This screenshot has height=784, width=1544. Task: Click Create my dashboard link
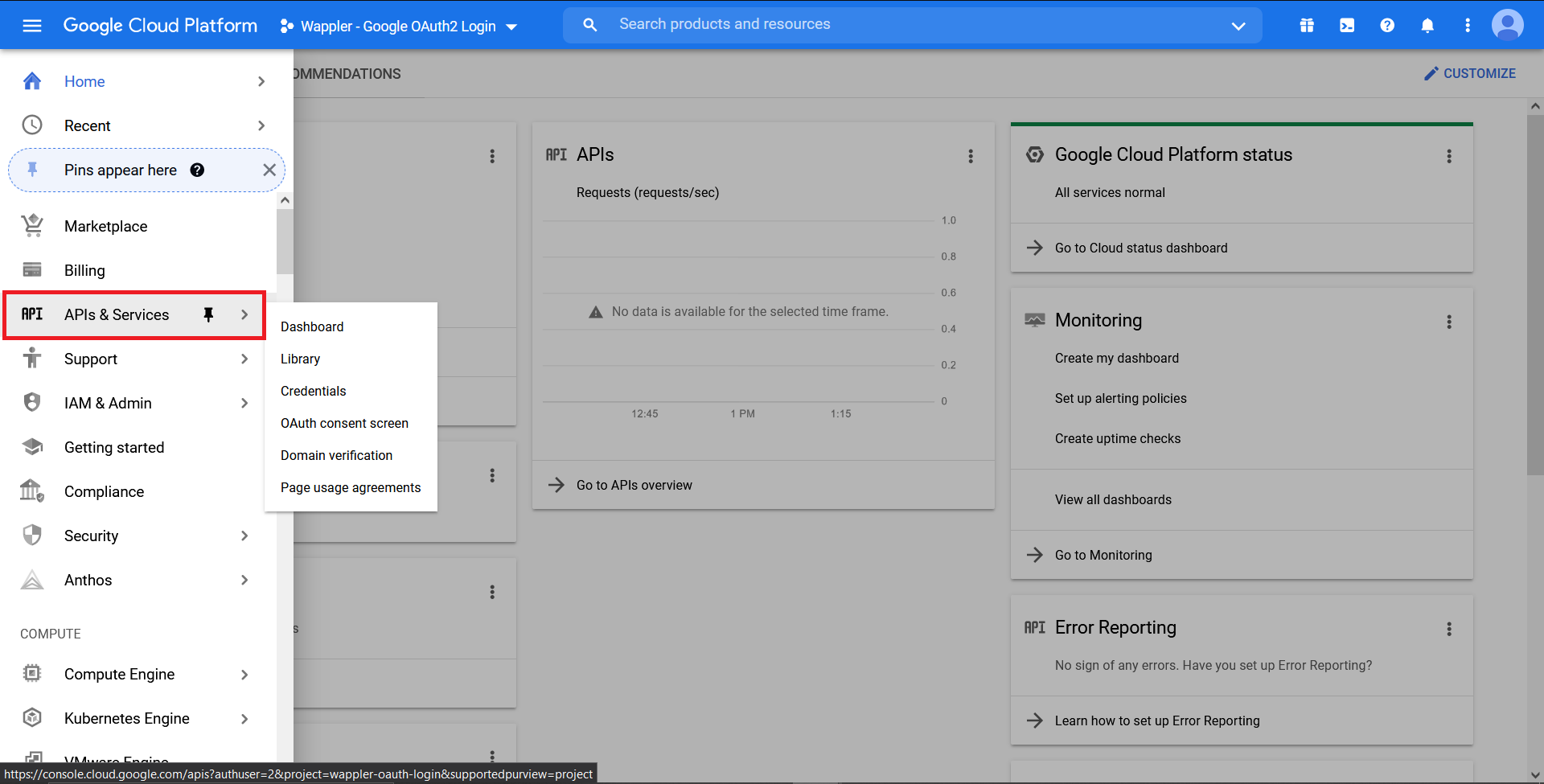click(1117, 358)
